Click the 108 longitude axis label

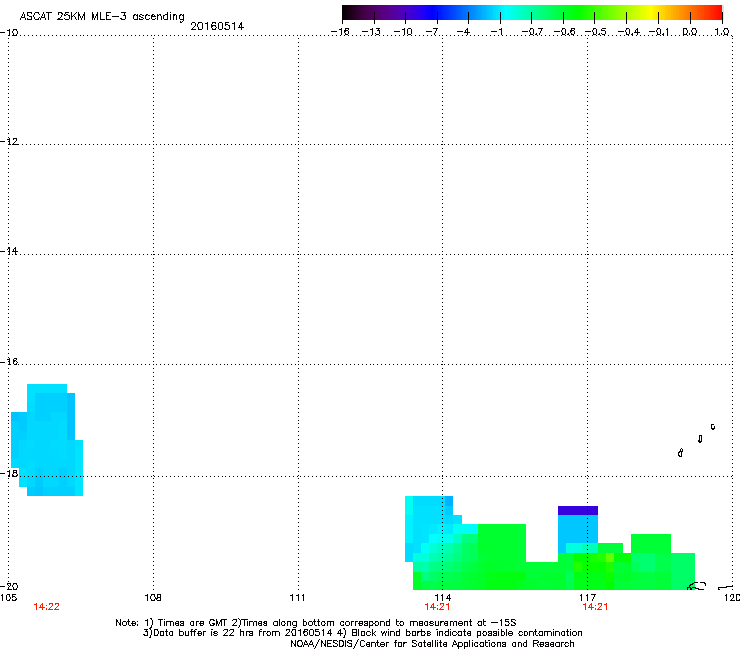point(153,598)
